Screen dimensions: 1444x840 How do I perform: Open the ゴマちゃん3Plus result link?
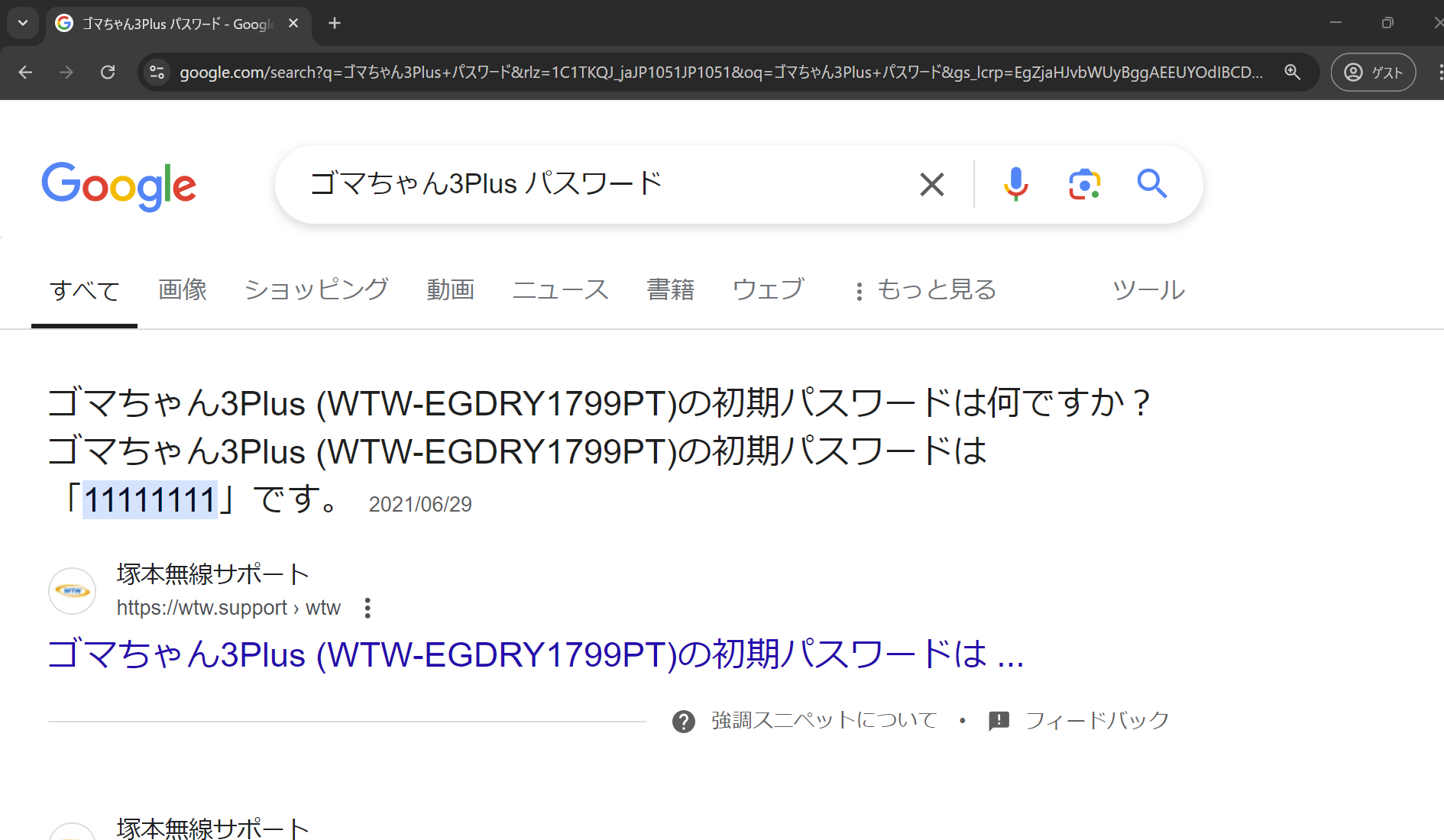[x=535, y=655]
